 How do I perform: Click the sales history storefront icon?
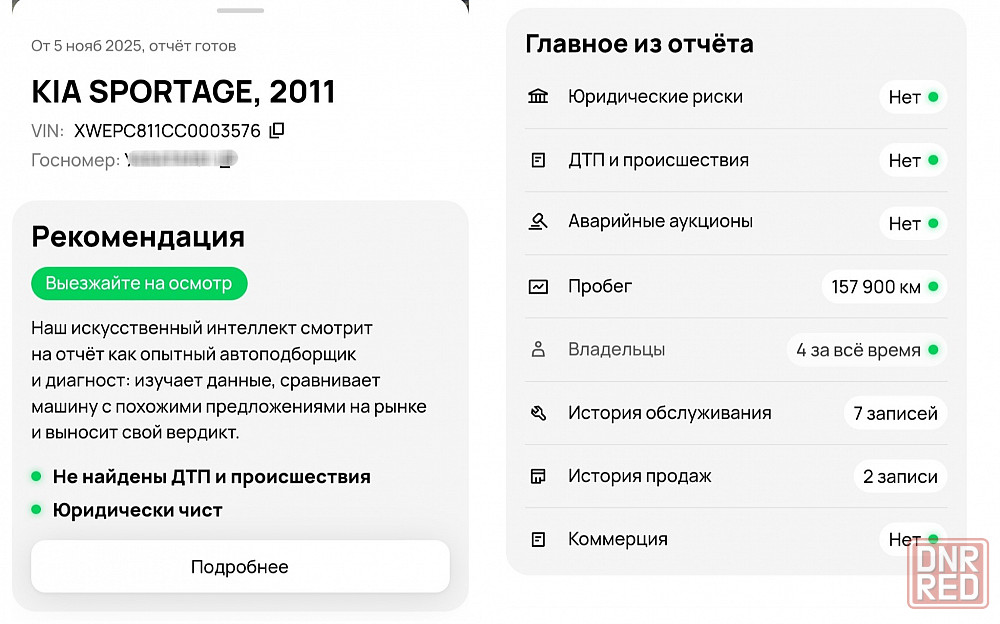538,476
